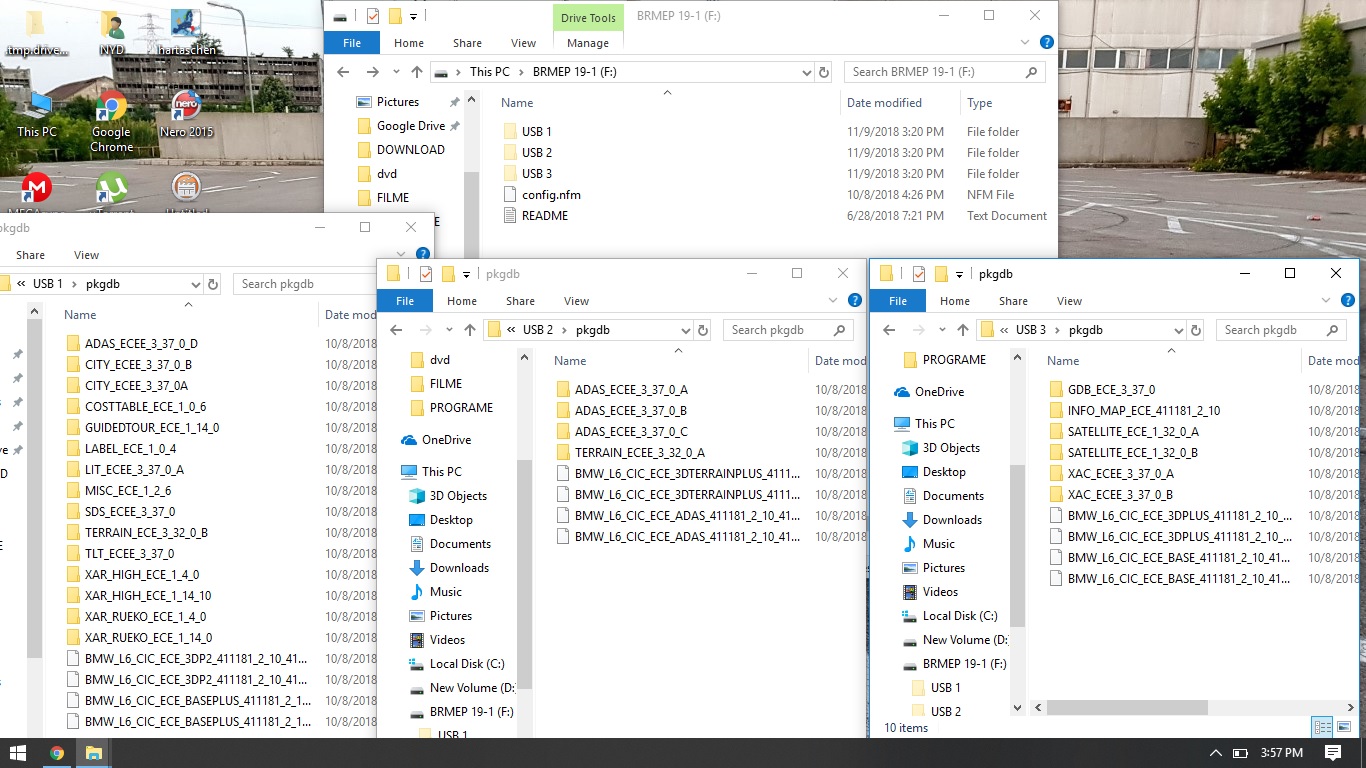Open address bar dropdown in USB 1 window
The width and height of the screenshot is (1366, 768).
[196, 284]
